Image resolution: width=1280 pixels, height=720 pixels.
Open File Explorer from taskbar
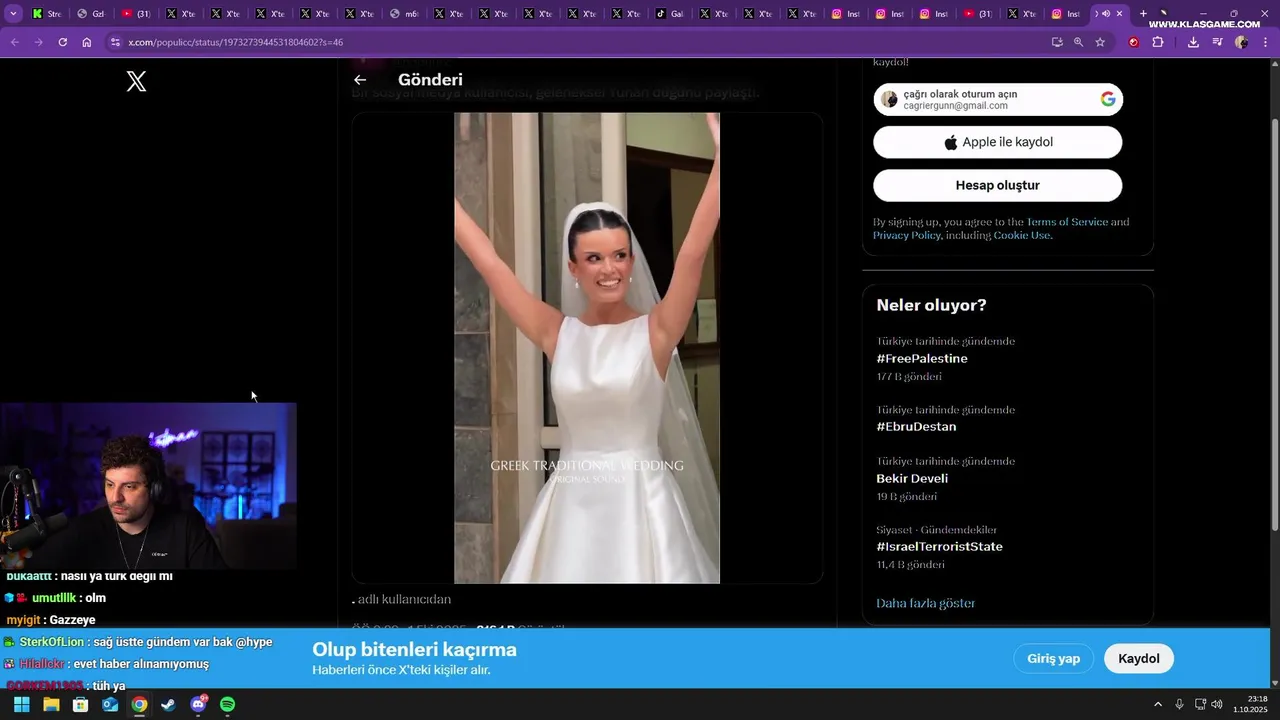pos(51,704)
